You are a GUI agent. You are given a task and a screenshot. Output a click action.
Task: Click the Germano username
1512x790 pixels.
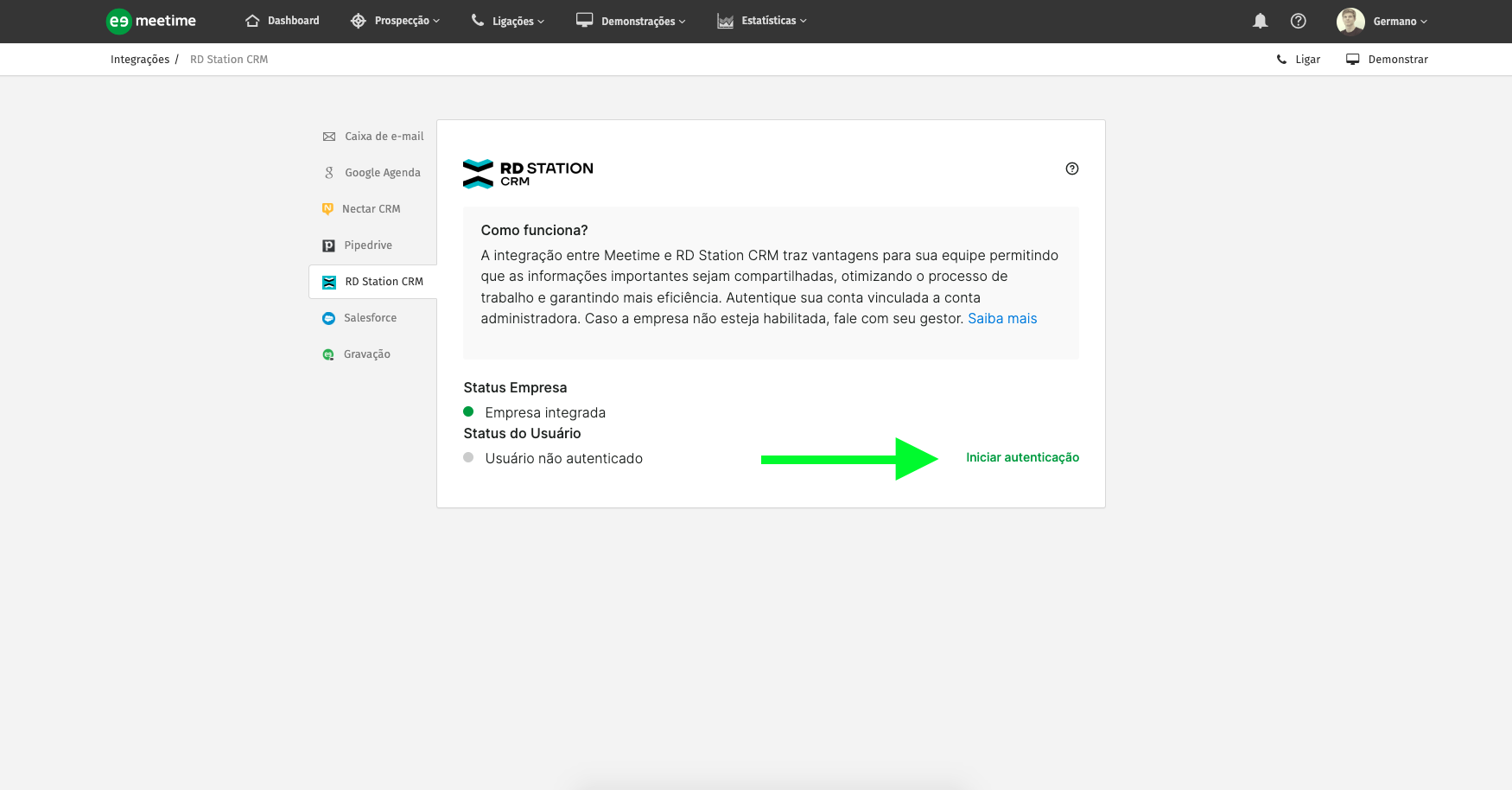coord(1394,22)
